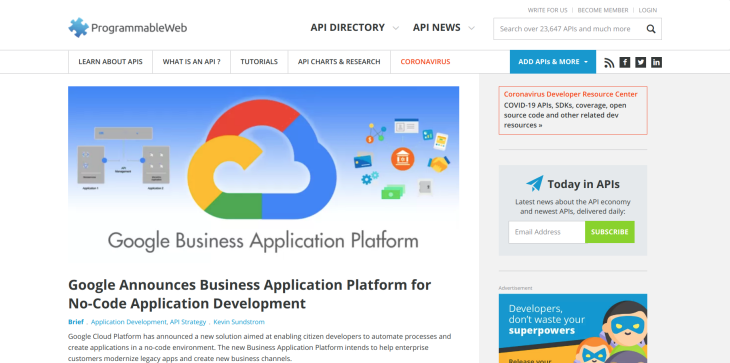Open author Kevin Sundstrom link

coord(239,322)
